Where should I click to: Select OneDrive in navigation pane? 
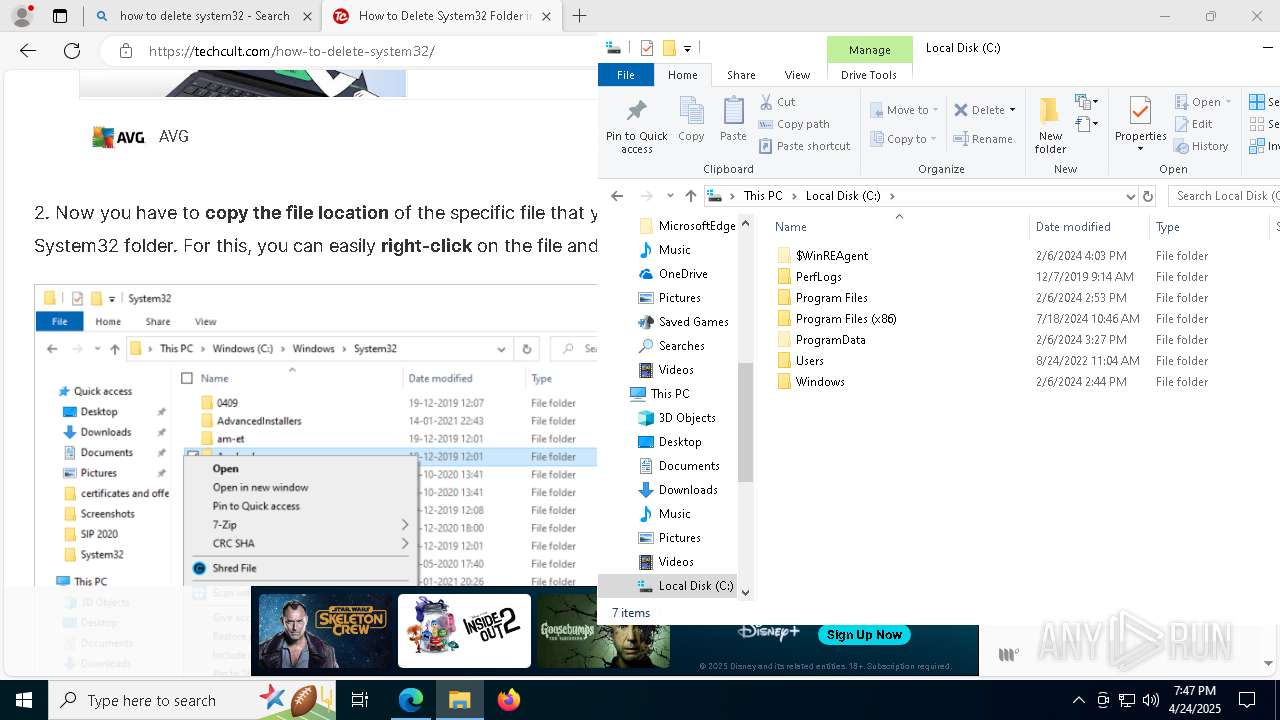tap(683, 274)
